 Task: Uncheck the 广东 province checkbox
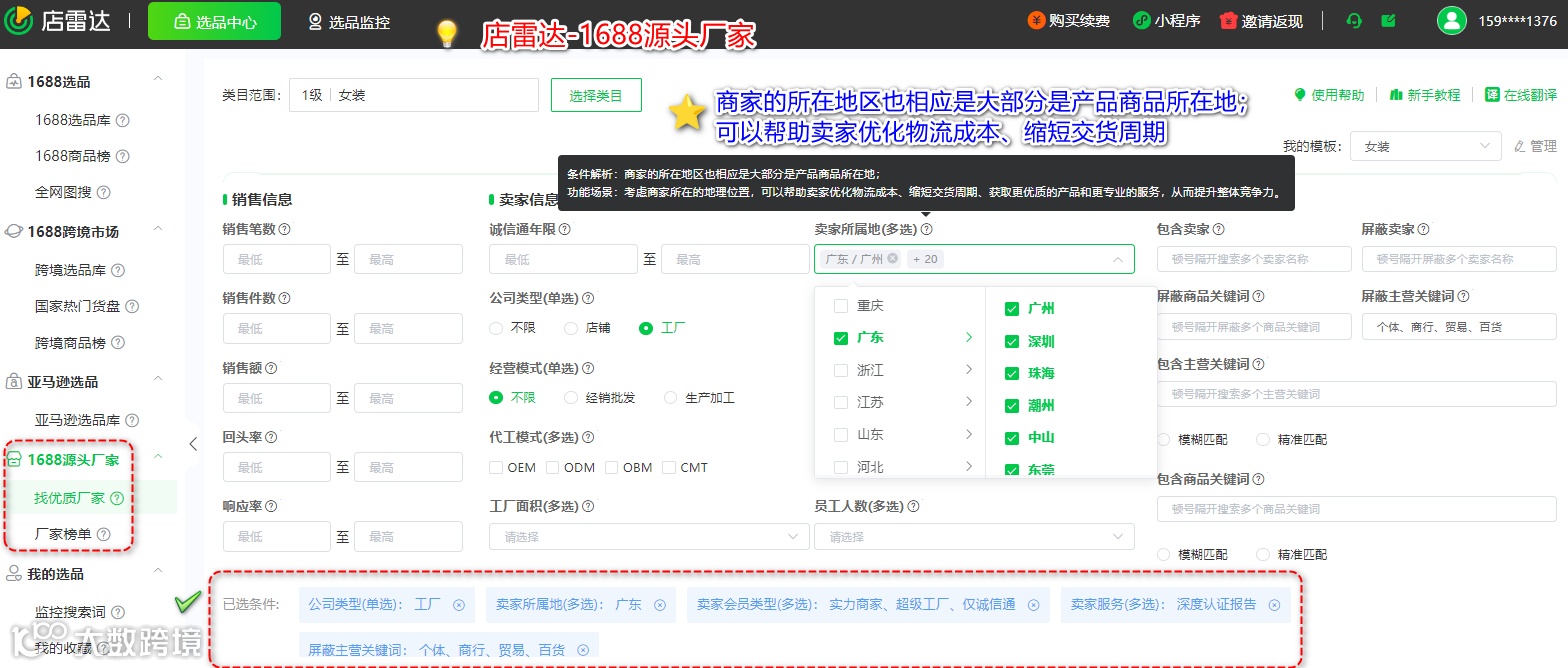[841, 338]
